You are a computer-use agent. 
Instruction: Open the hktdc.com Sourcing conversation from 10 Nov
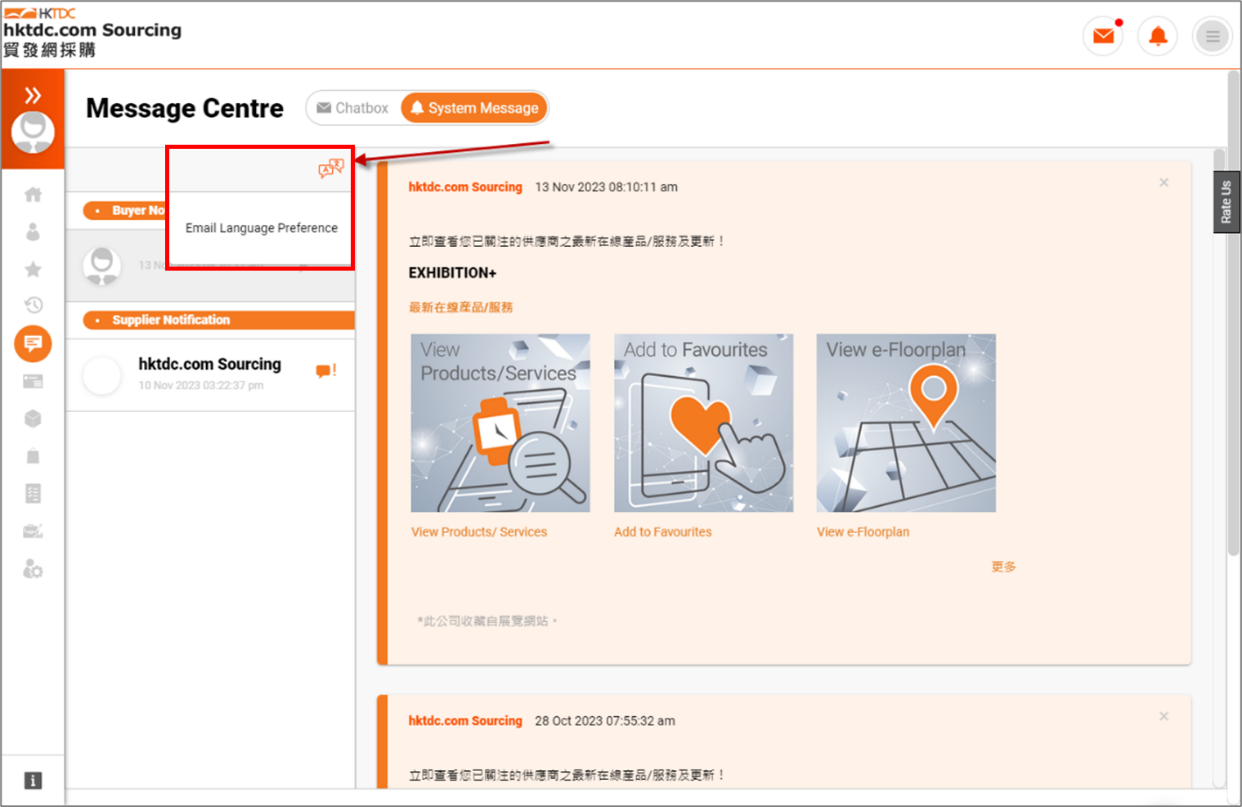(210, 374)
